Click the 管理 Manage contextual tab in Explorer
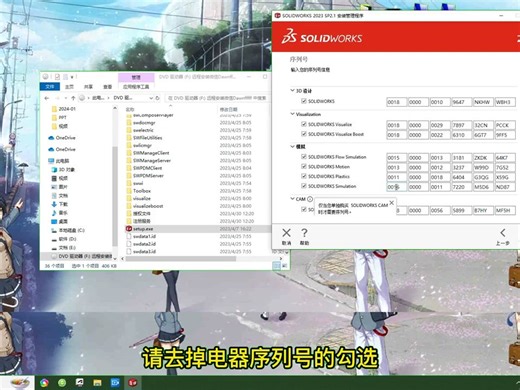Screen dimensions: 520x390 click(136, 77)
